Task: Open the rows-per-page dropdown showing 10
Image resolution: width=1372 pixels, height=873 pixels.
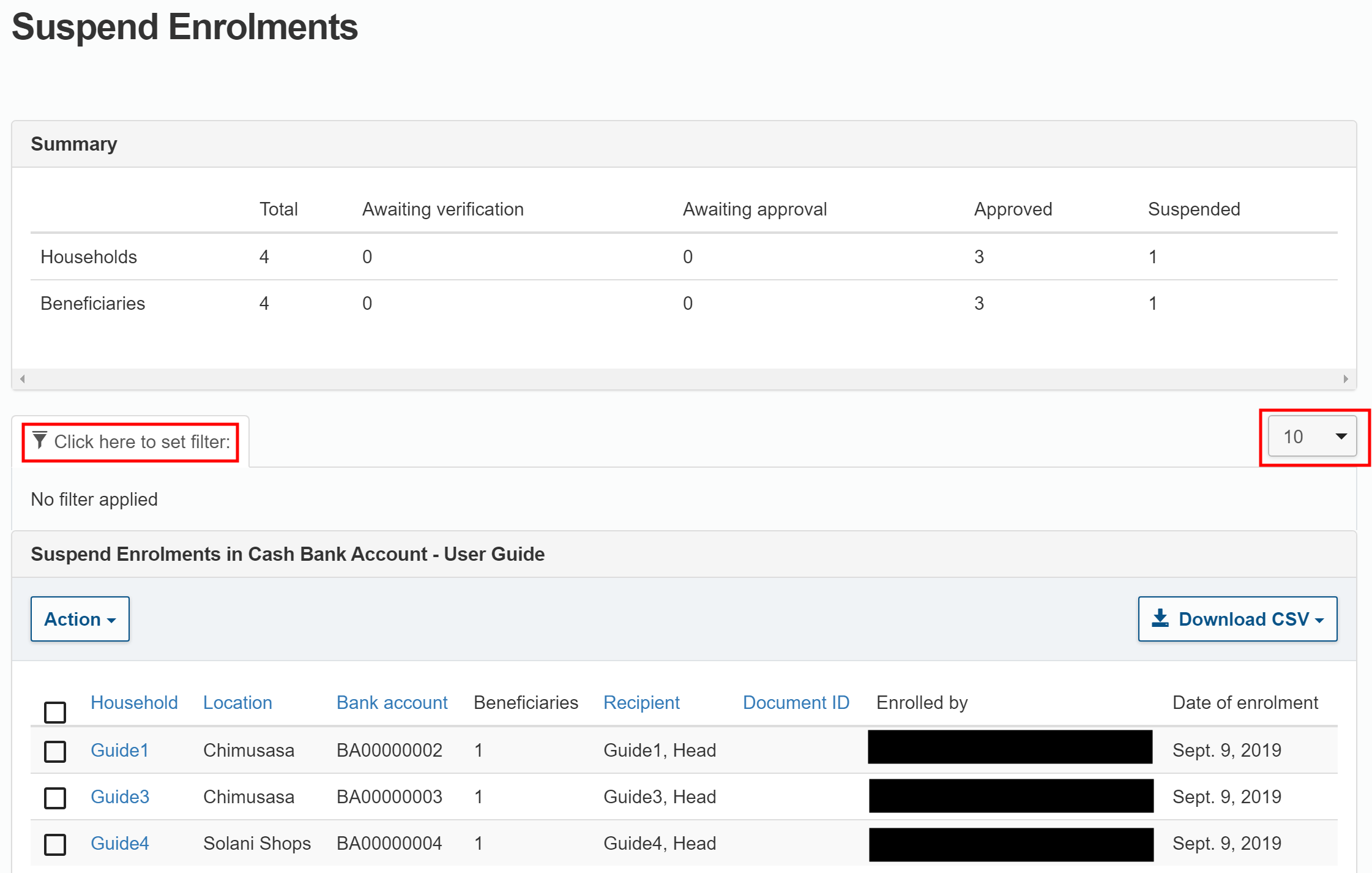Action: point(1312,436)
